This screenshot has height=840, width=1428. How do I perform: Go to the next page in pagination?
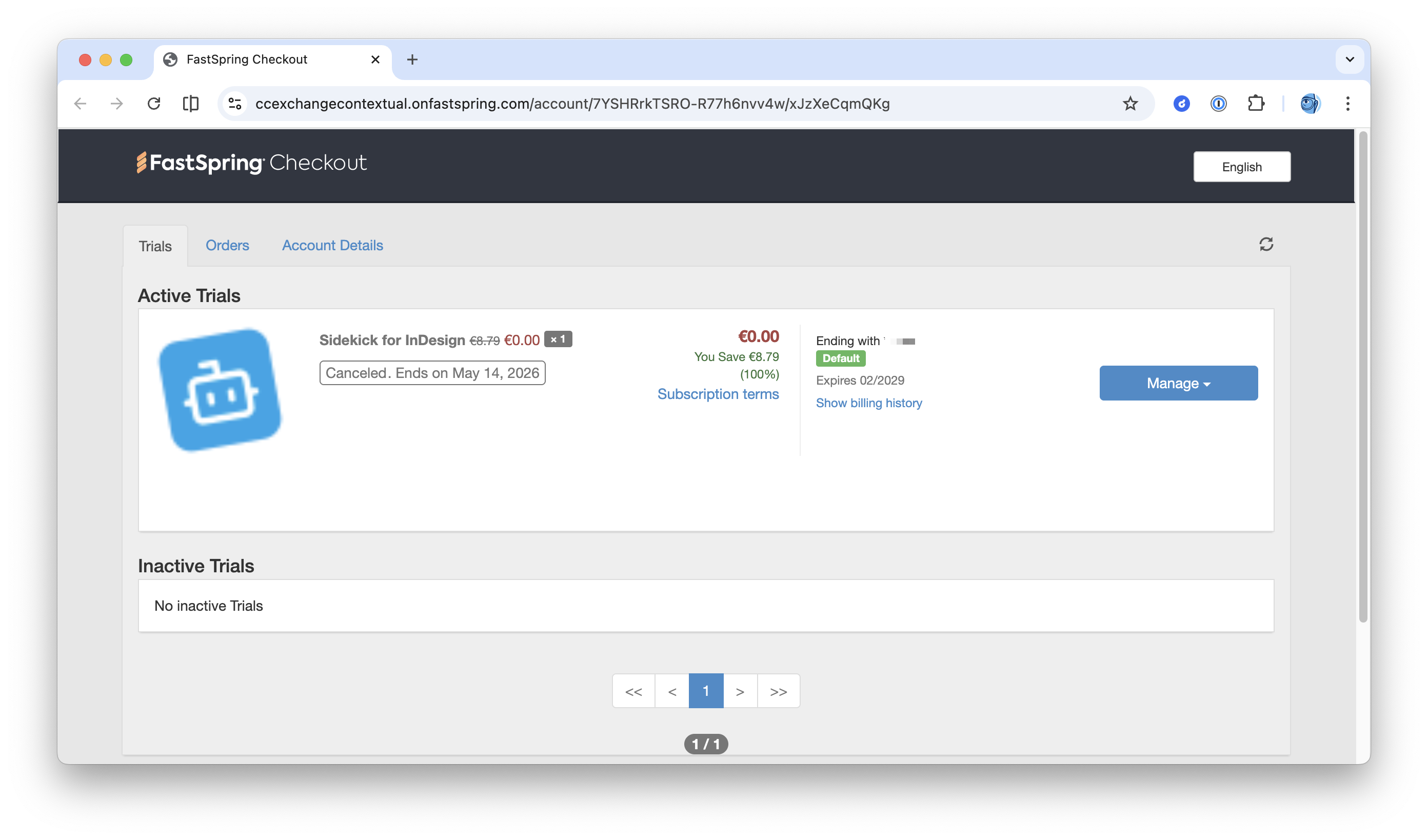click(741, 691)
